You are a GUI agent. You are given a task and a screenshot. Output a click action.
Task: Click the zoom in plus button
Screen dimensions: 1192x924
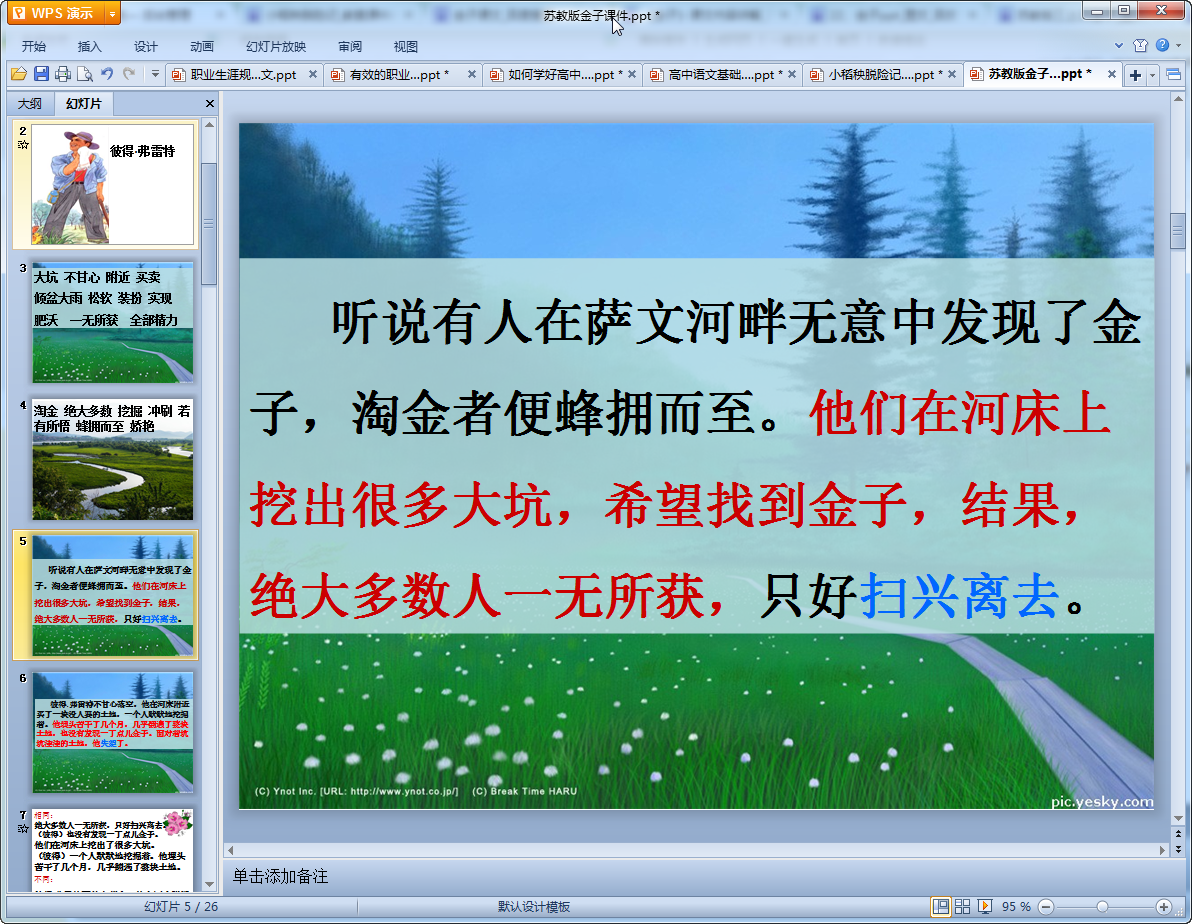tap(1164, 907)
